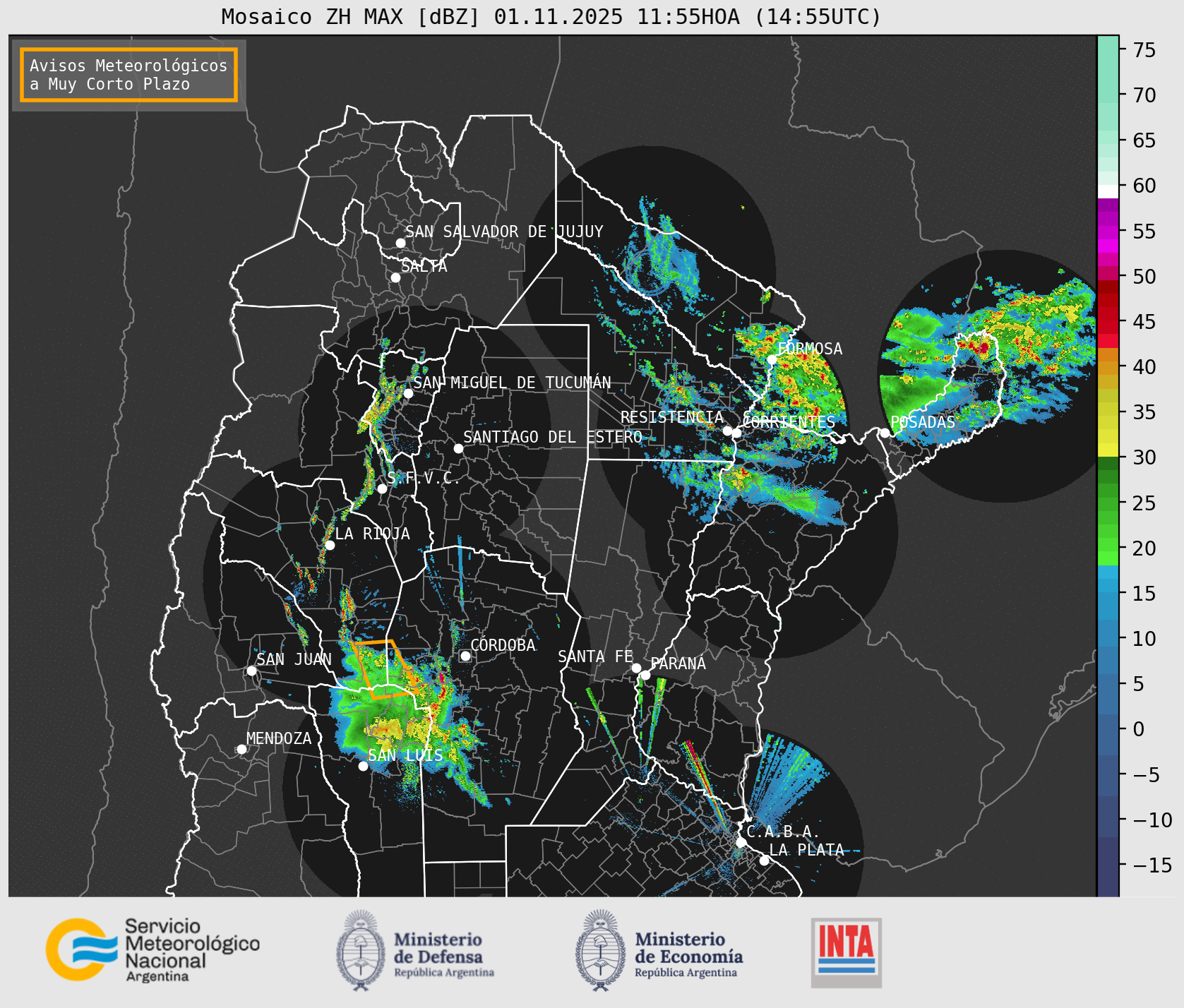Click the Posadas city marker dot
The width and height of the screenshot is (1184, 1008).
pos(885,433)
